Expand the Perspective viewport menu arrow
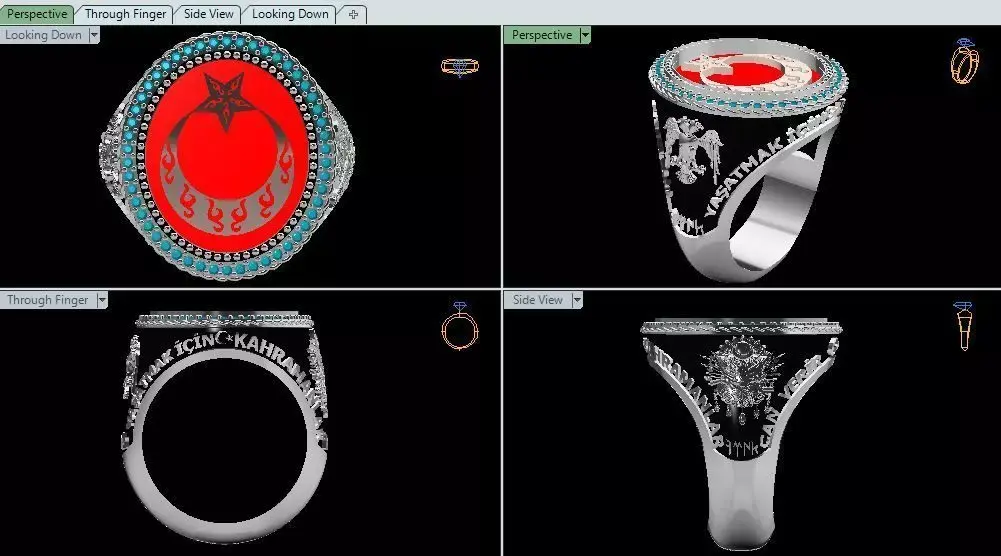 coord(585,35)
